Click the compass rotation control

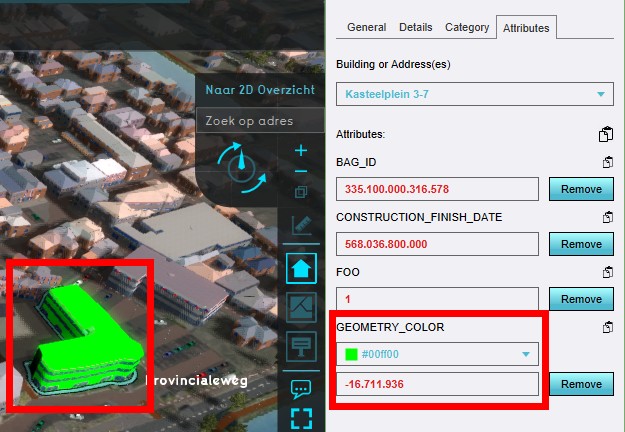[x=241, y=167]
